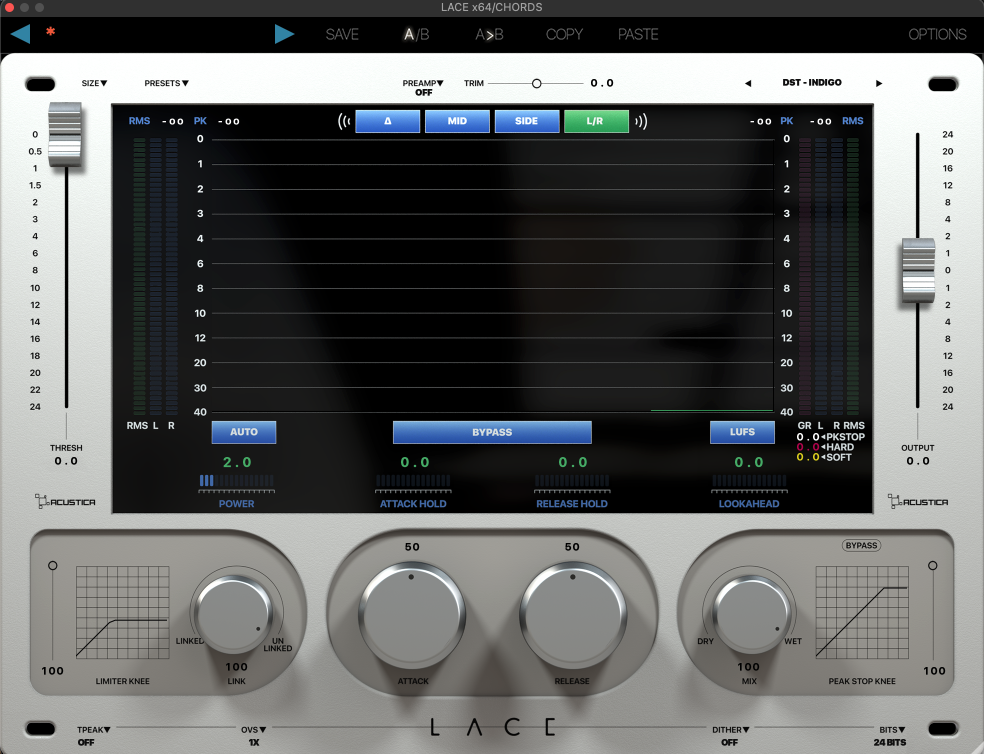Toggle the main BYPASS button
984x754 pixels.
click(x=492, y=432)
